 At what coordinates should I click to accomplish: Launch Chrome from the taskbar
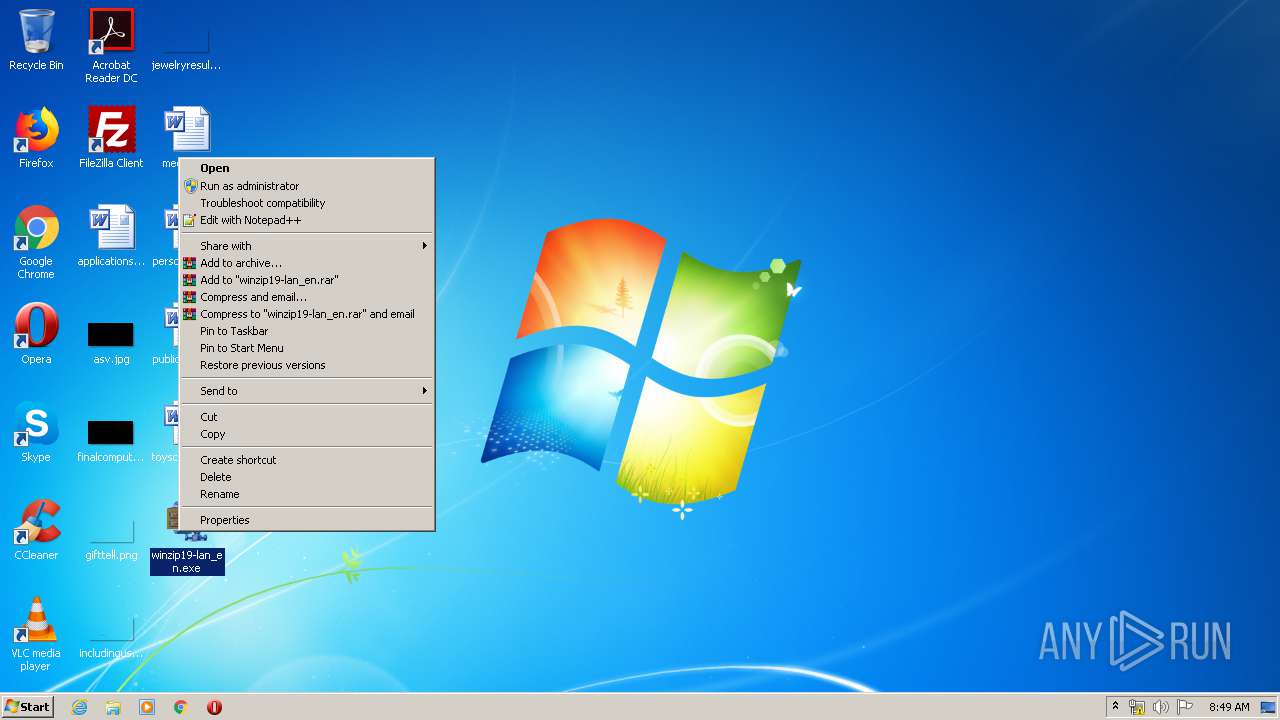pyautogui.click(x=181, y=707)
